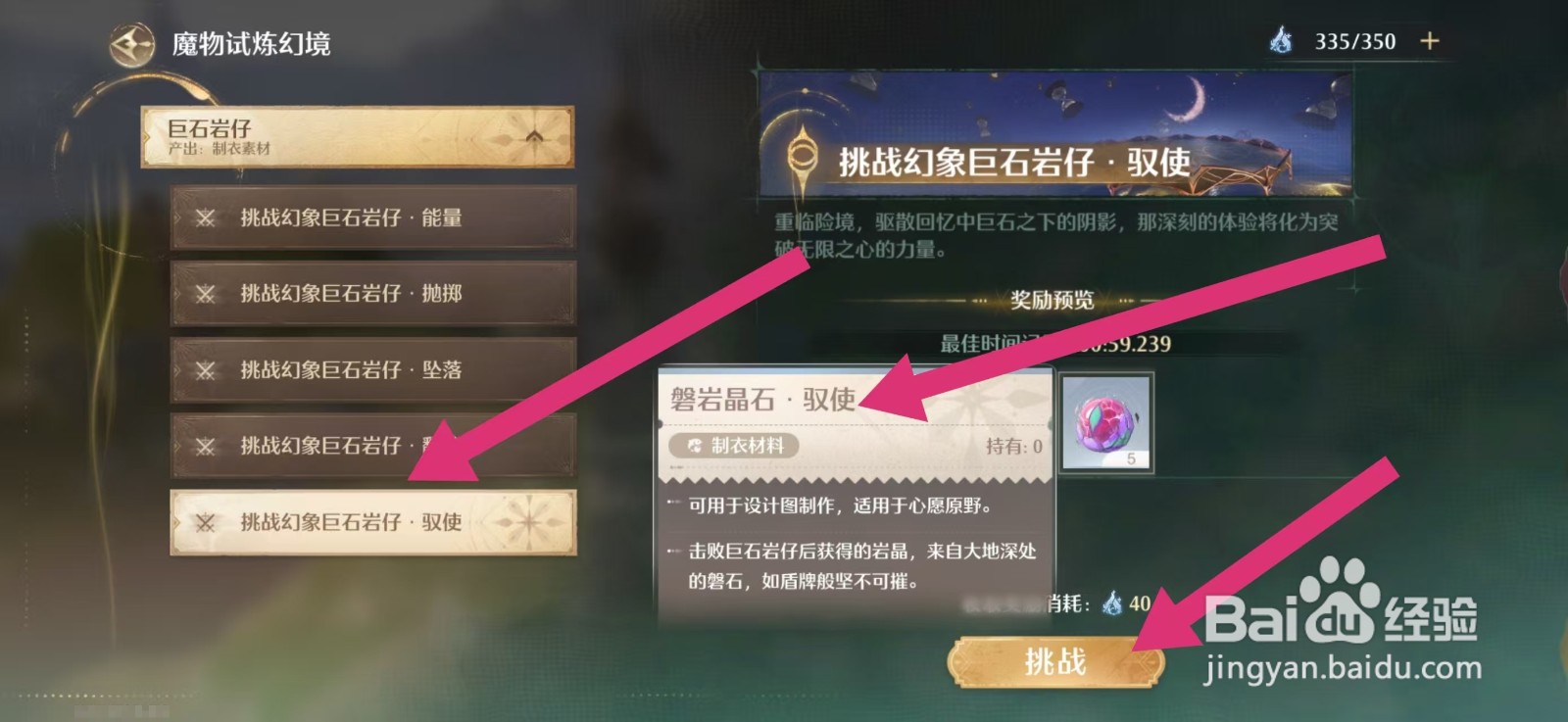Select 挑战幻象巨石岩仔·能量 stage
Viewport: 1568px width, 722px height.
point(372,217)
